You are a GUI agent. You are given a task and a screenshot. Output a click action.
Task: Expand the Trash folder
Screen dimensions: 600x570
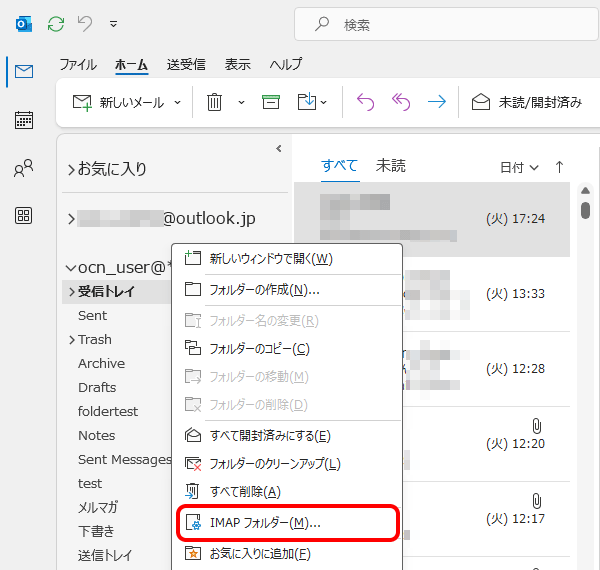pos(71,340)
